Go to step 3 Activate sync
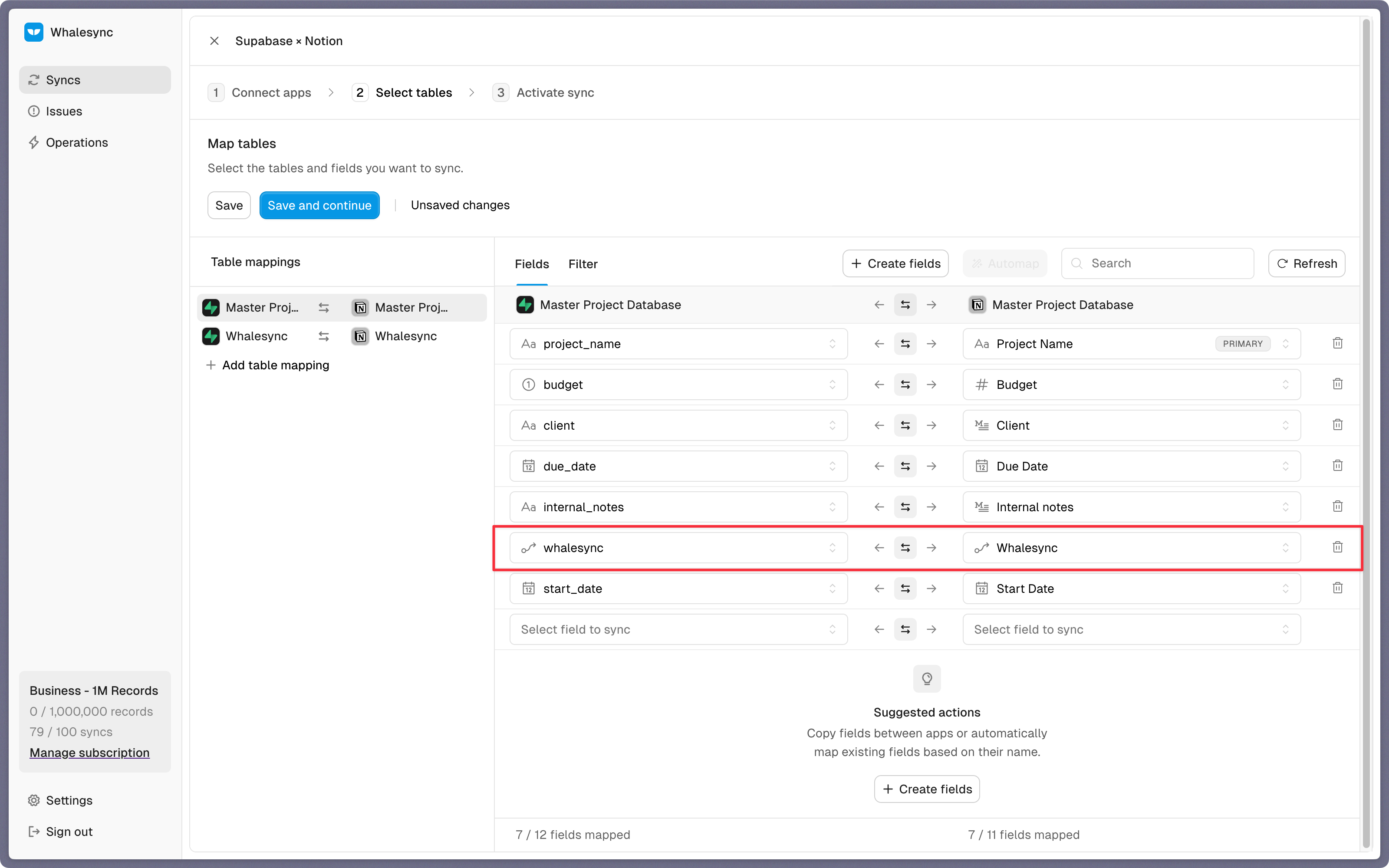Viewport: 1389px width, 868px height. (543, 92)
